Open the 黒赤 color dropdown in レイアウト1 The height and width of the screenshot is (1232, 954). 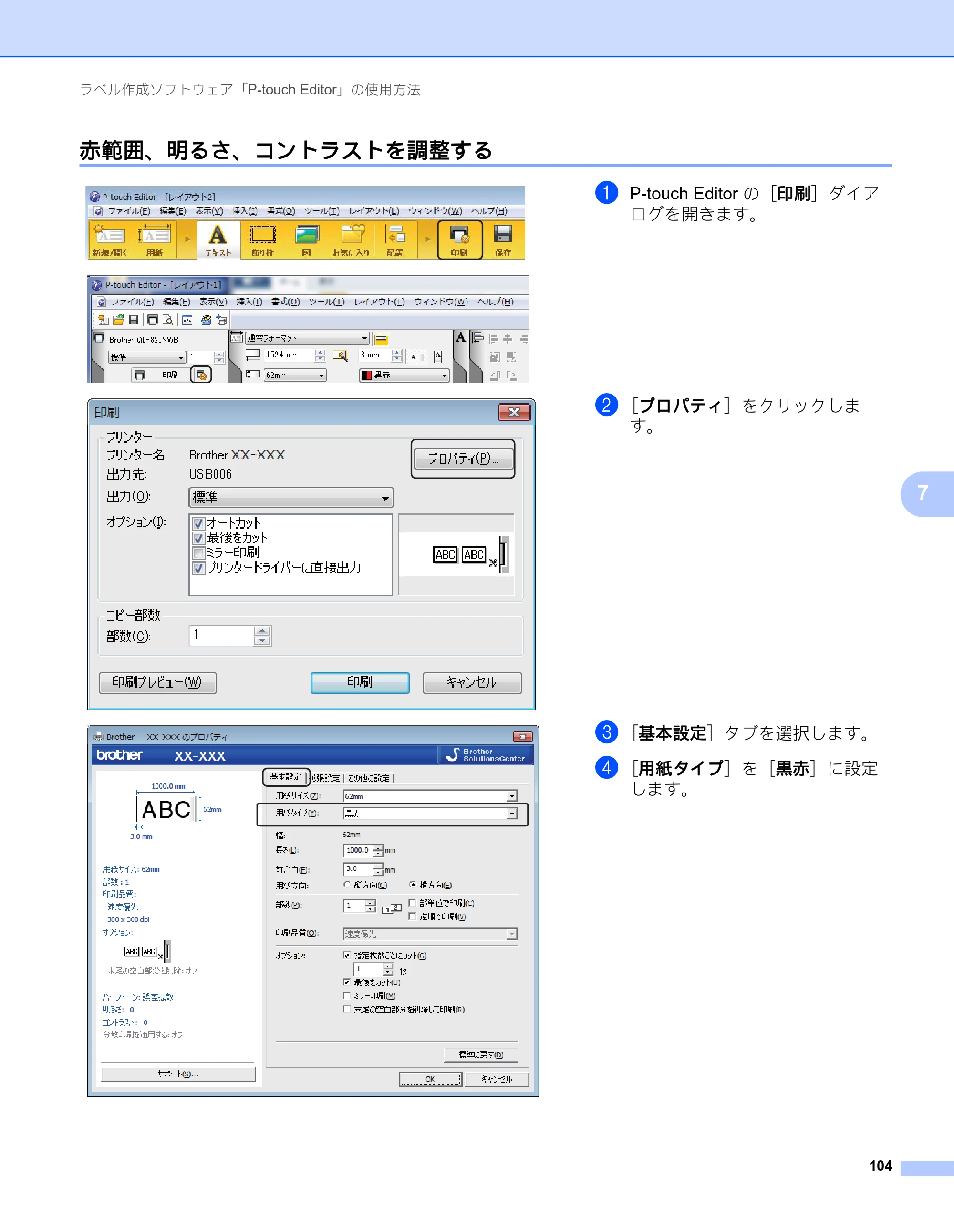click(x=404, y=375)
